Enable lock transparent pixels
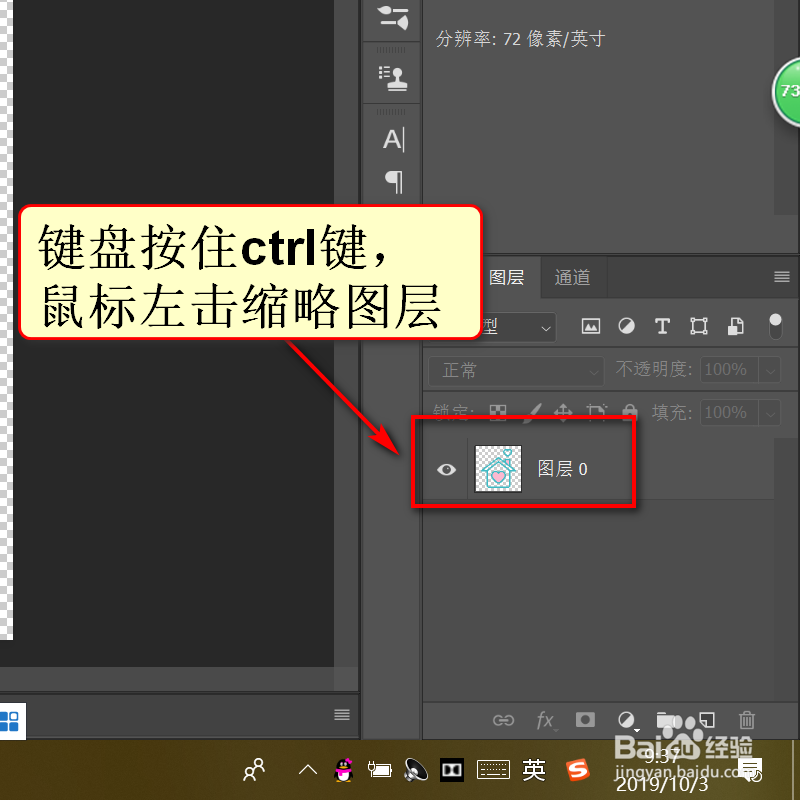 click(497, 412)
